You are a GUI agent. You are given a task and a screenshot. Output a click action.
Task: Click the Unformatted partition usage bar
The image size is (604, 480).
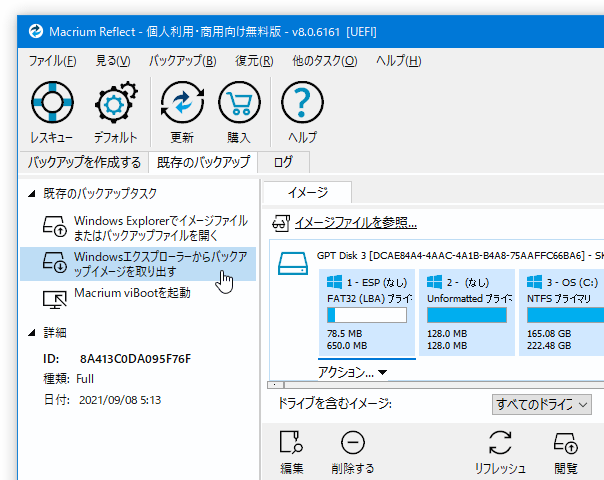[x=467, y=315]
